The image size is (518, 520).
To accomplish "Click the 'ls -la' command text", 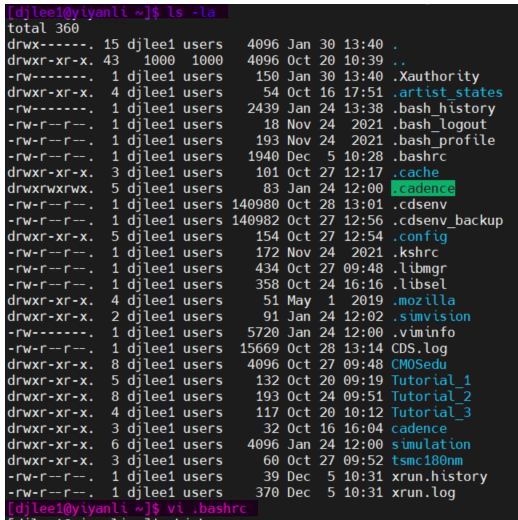I will pos(191,13).
